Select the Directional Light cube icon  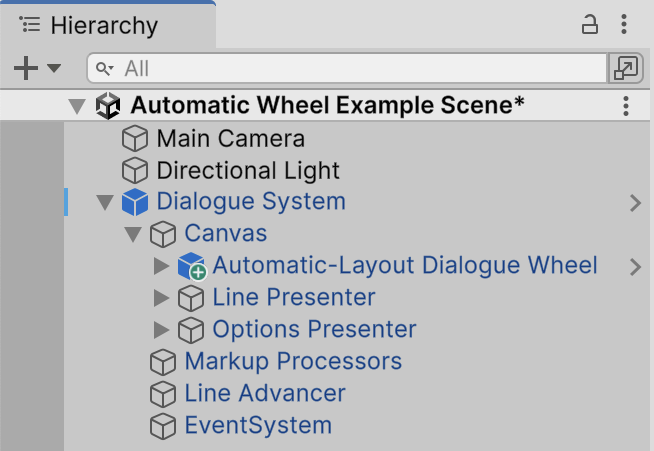pyautogui.click(x=135, y=171)
